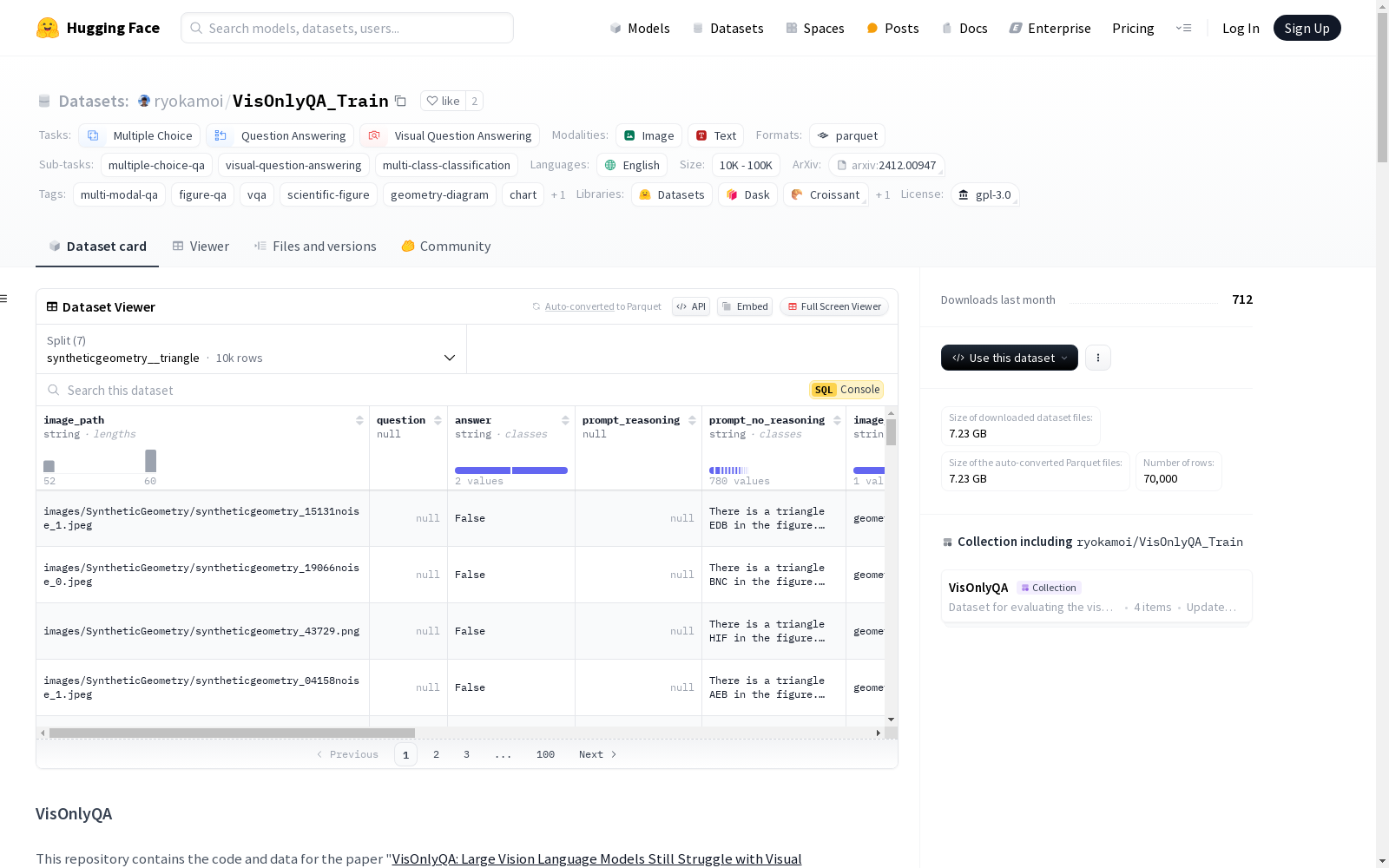Open the Pricing page

pyautogui.click(x=1133, y=28)
